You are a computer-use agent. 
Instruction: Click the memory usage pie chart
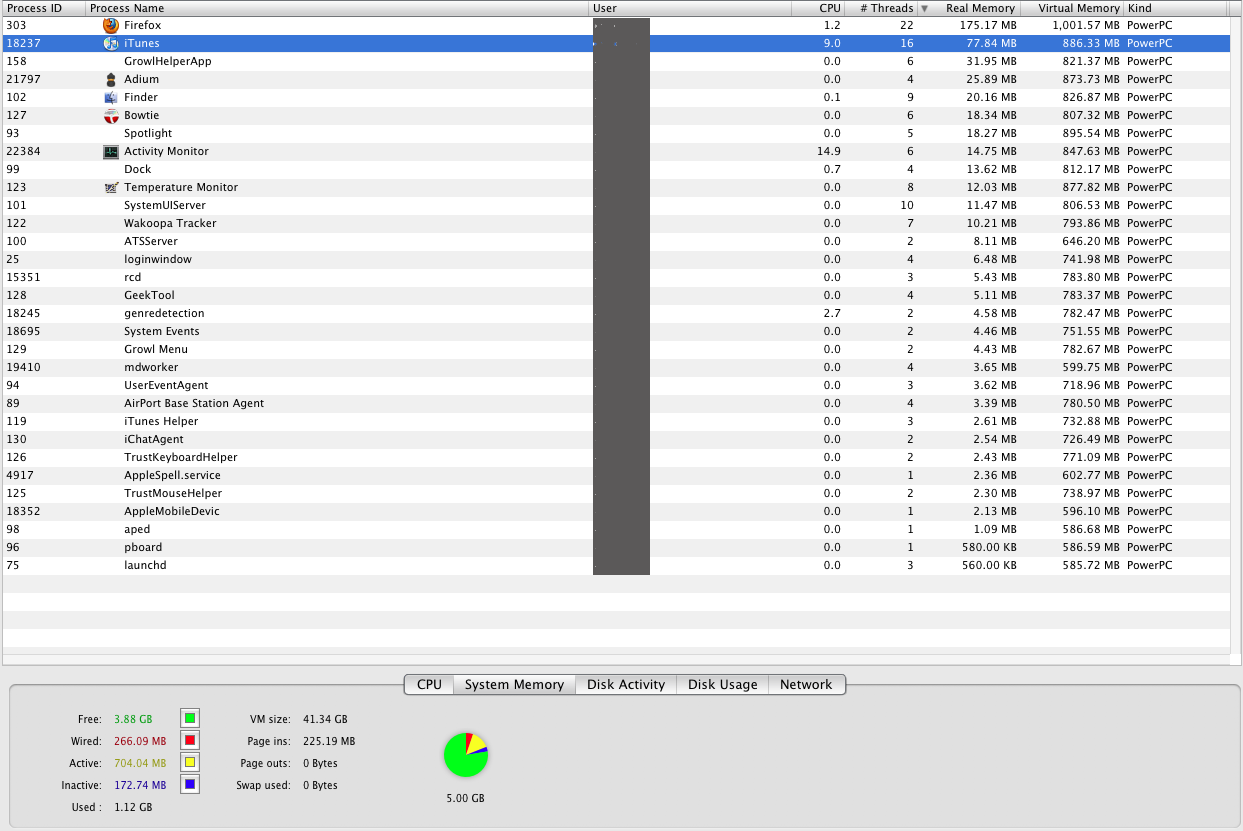tap(466, 755)
